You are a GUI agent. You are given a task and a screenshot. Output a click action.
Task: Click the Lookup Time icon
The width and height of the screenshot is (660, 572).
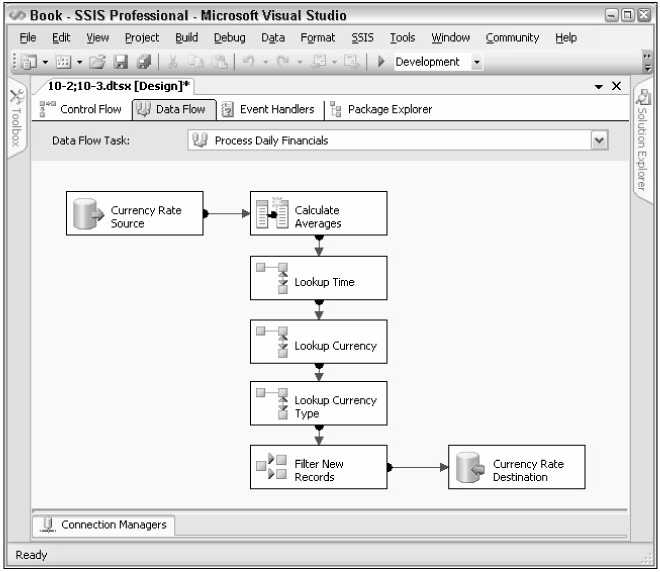[x=273, y=279]
